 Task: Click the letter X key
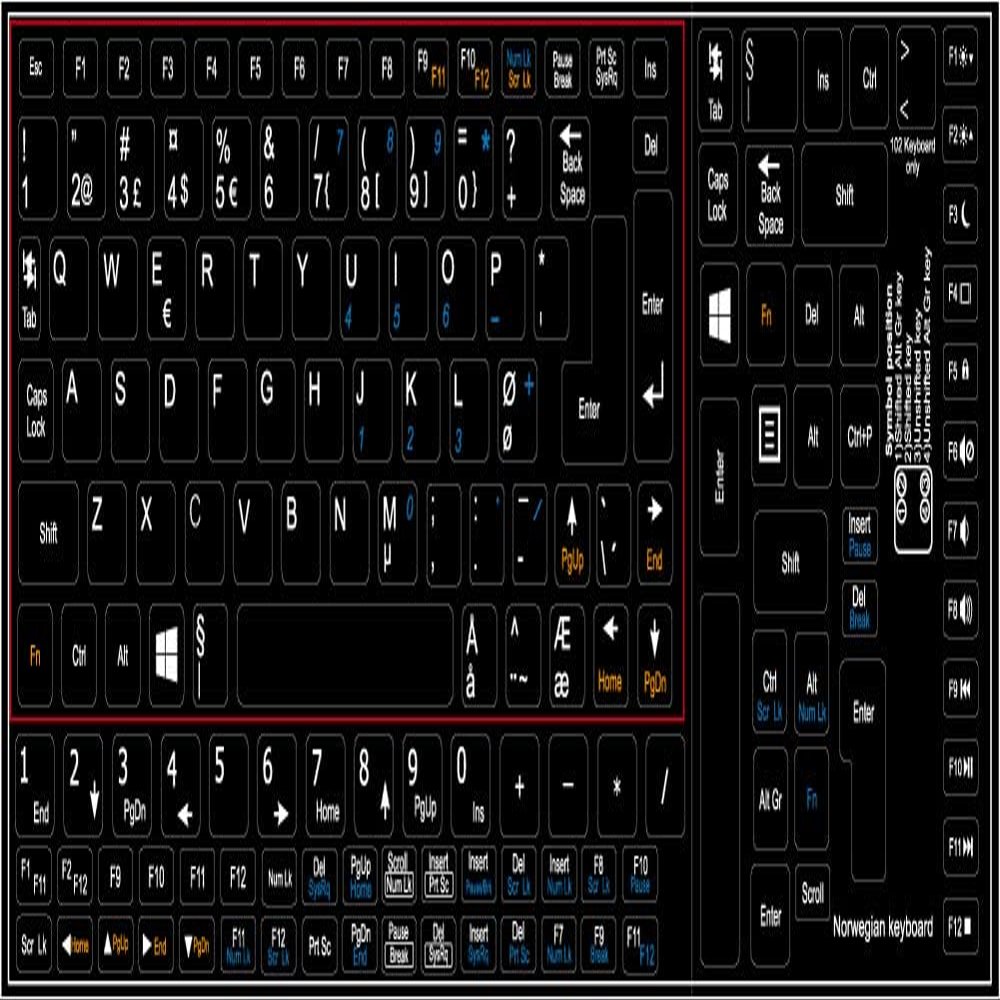pyautogui.click(x=156, y=533)
